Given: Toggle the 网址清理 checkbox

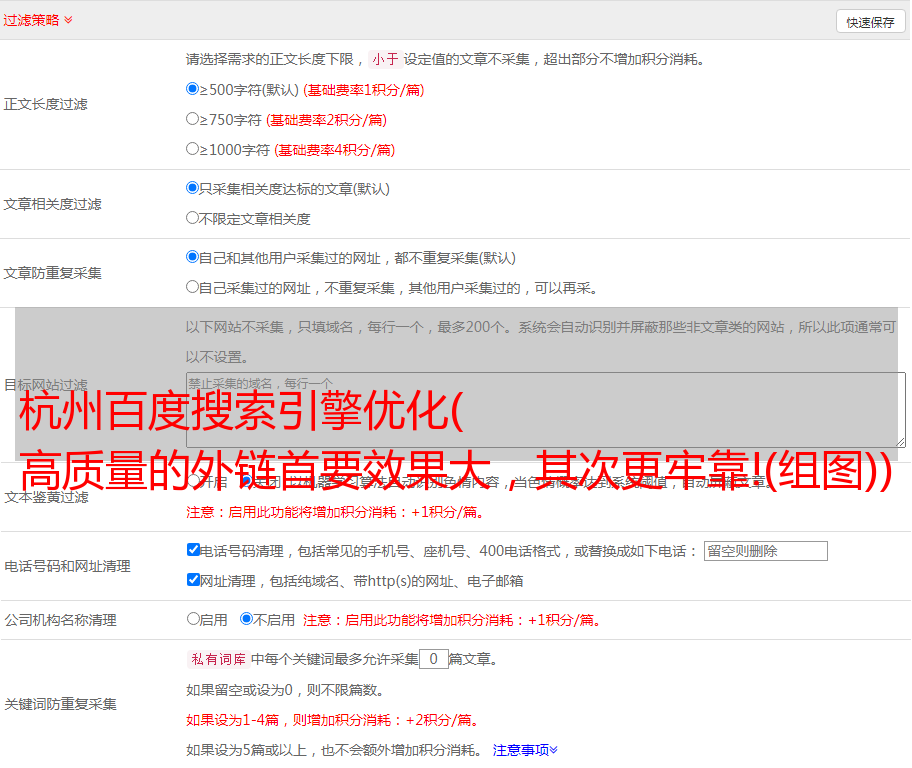Looking at the screenshot, I should (193, 579).
